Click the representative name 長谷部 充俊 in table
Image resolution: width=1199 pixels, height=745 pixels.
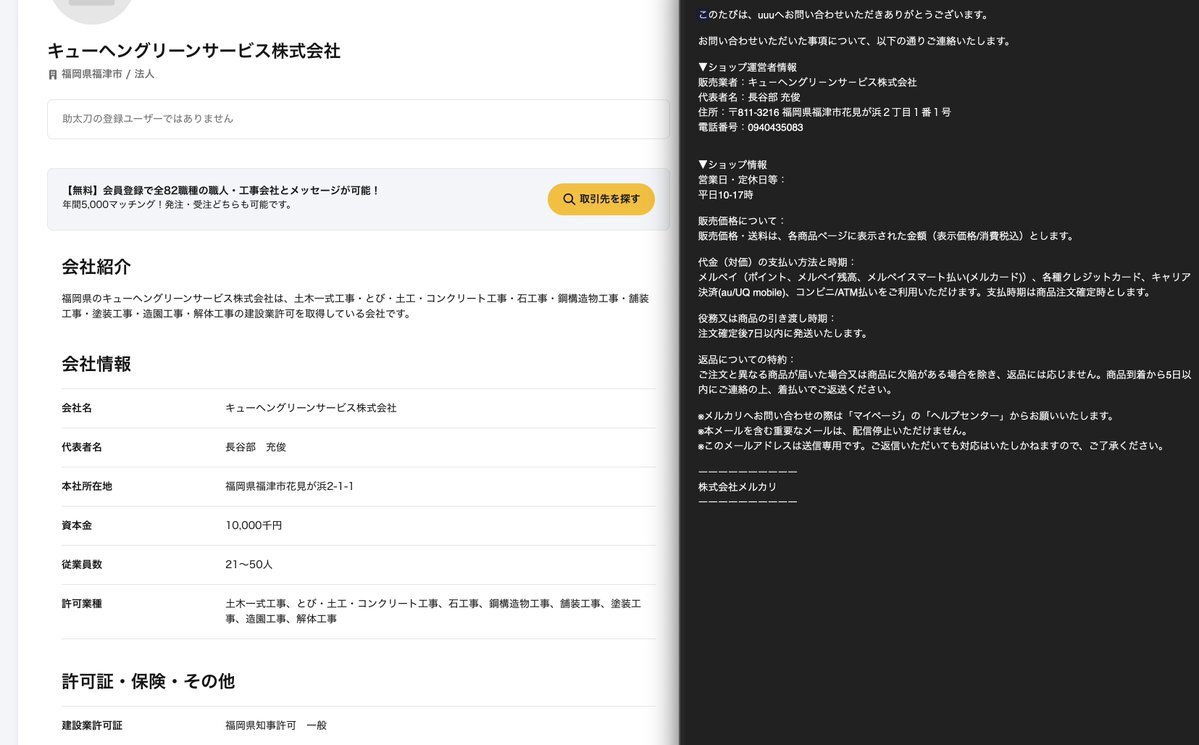coord(255,447)
